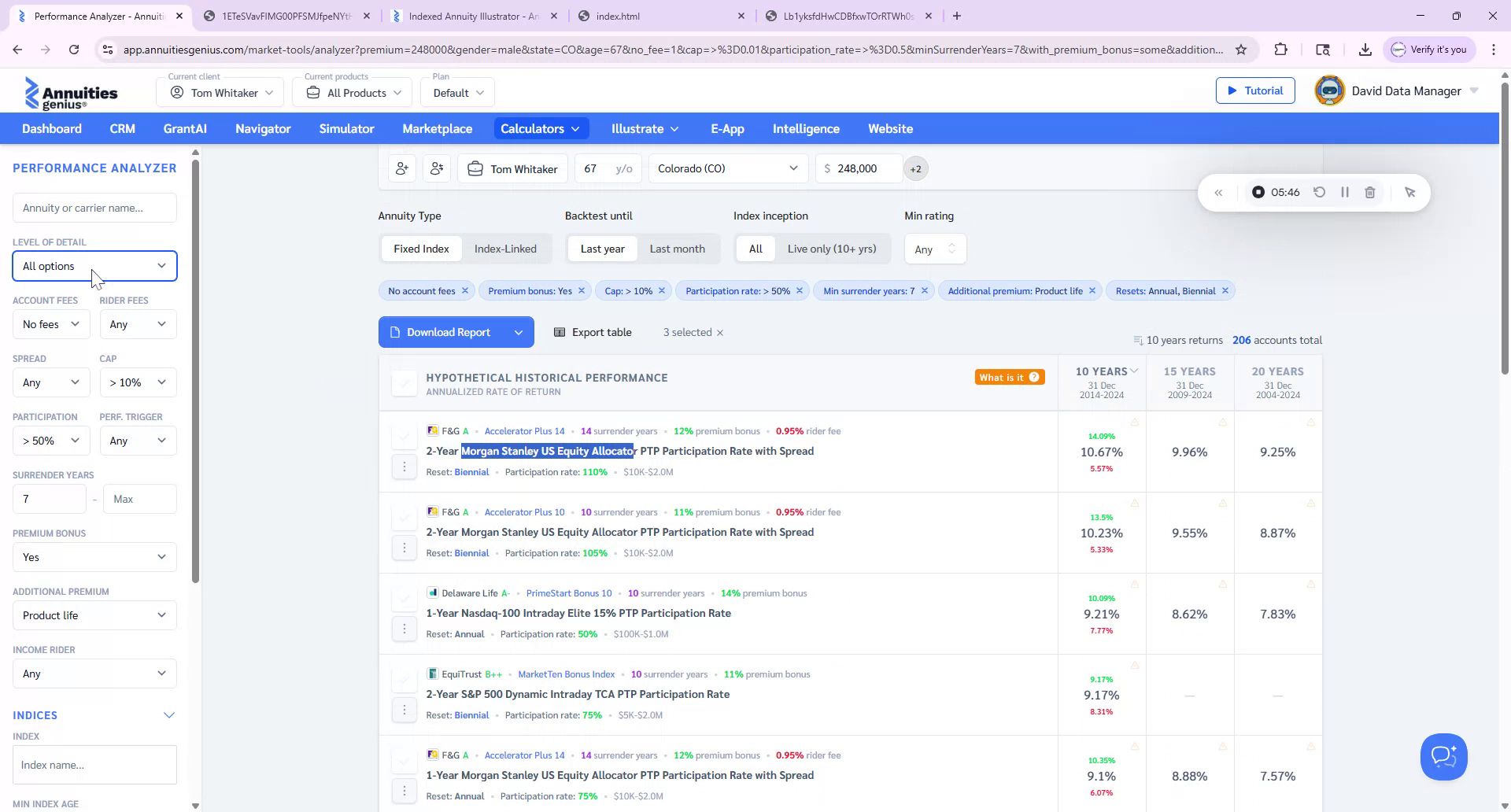Select the cursor pointer icon in recording bar
The image size is (1511, 812).
[x=1410, y=192]
